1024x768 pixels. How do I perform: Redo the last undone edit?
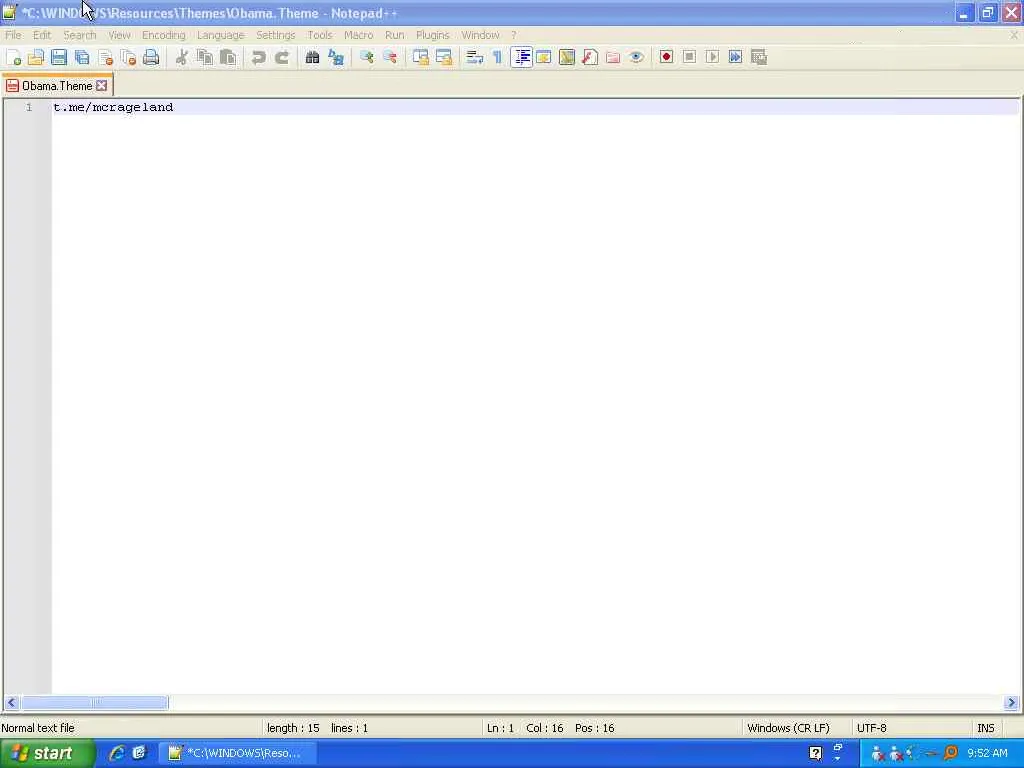coord(281,57)
